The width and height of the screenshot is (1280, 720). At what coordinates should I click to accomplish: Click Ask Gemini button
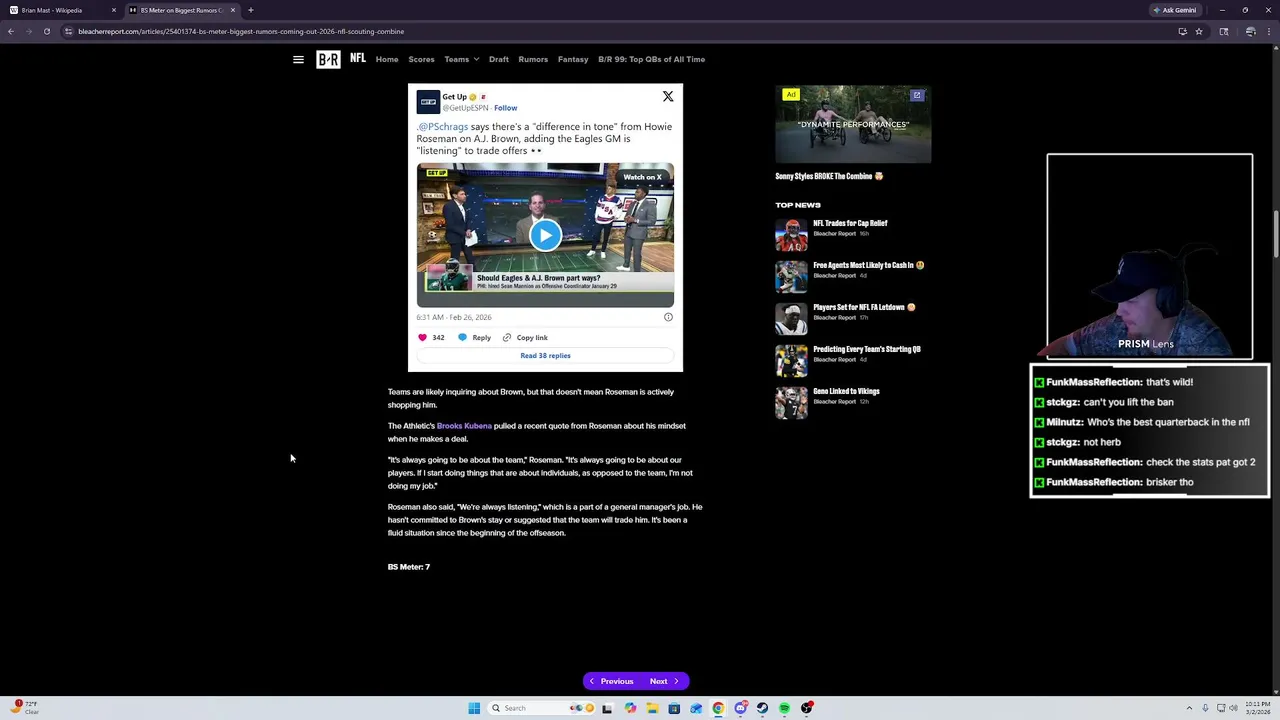tap(1175, 10)
